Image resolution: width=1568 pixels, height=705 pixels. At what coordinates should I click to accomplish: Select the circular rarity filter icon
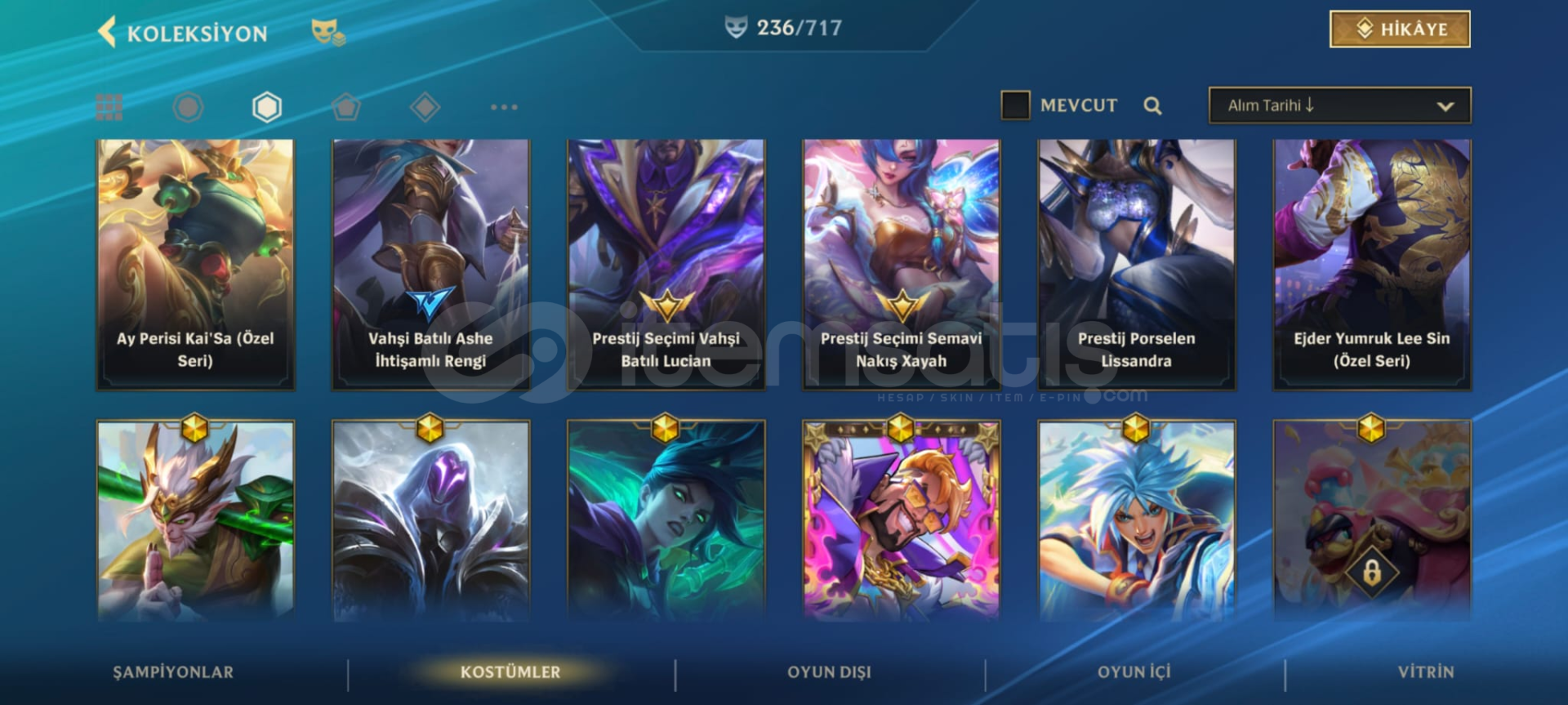point(188,107)
